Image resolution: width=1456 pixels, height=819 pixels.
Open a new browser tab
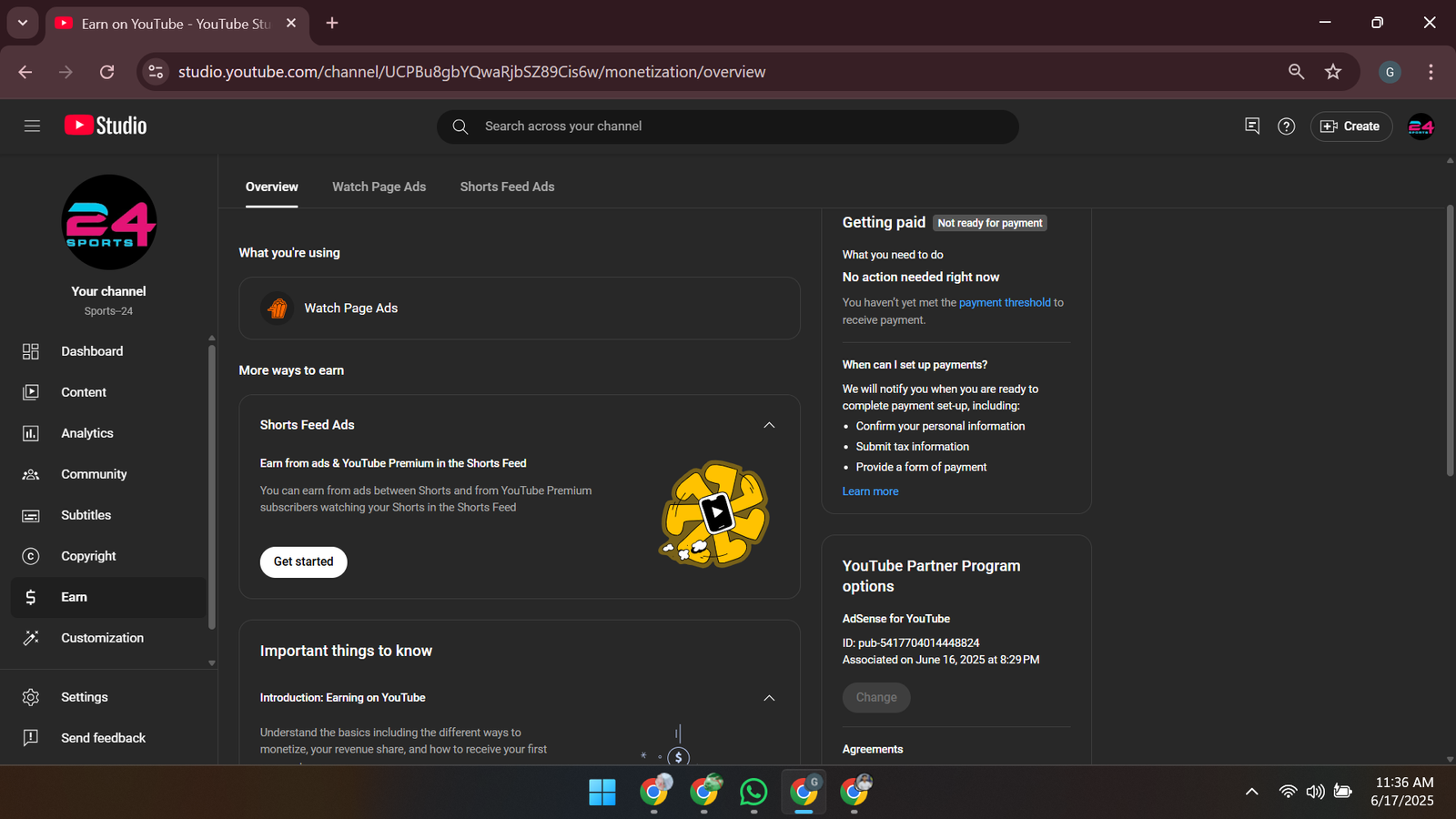pyautogui.click(x=332, y=23)
